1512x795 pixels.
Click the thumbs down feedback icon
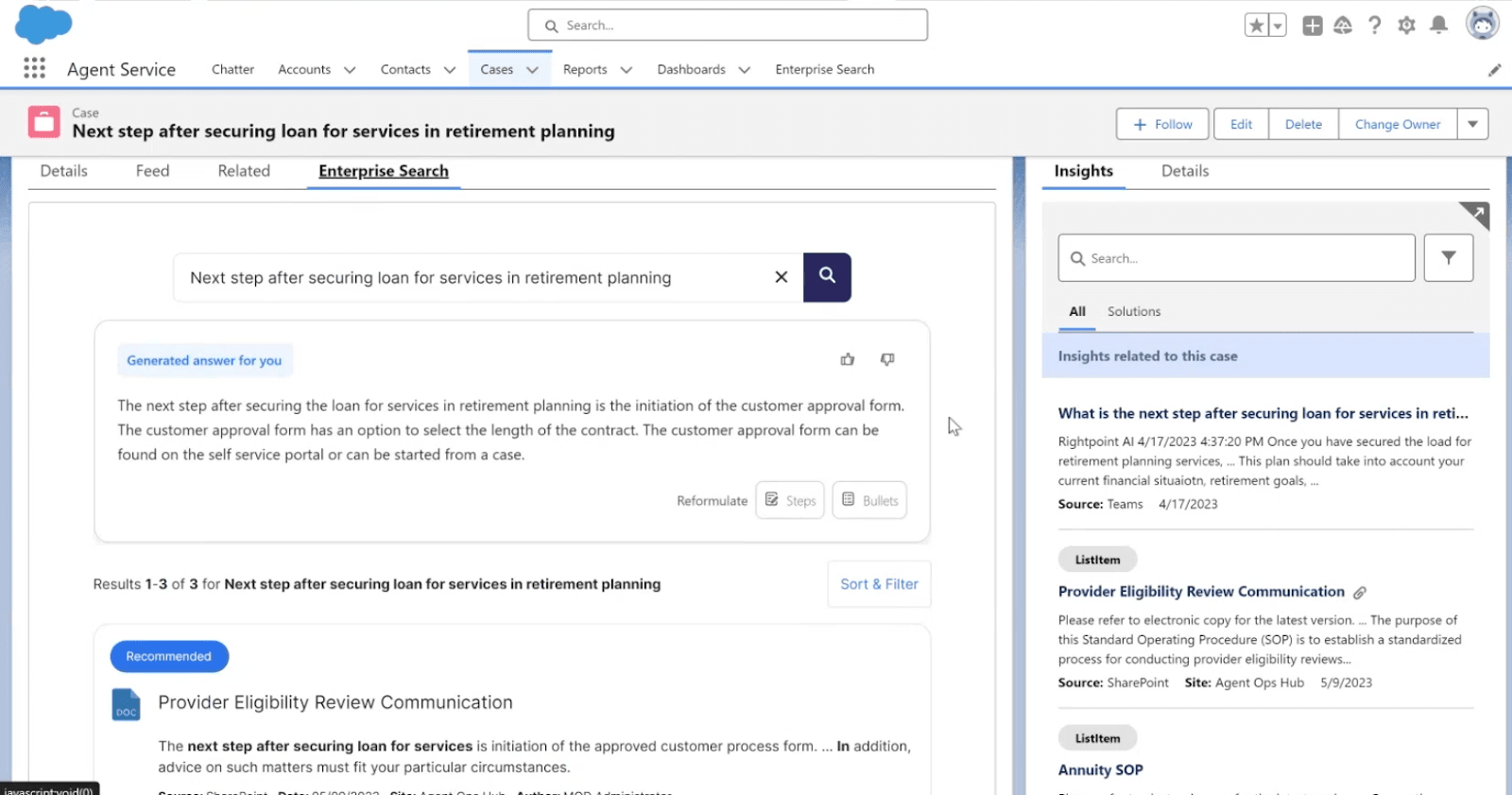pyautogui.click(x=887, y=359)
